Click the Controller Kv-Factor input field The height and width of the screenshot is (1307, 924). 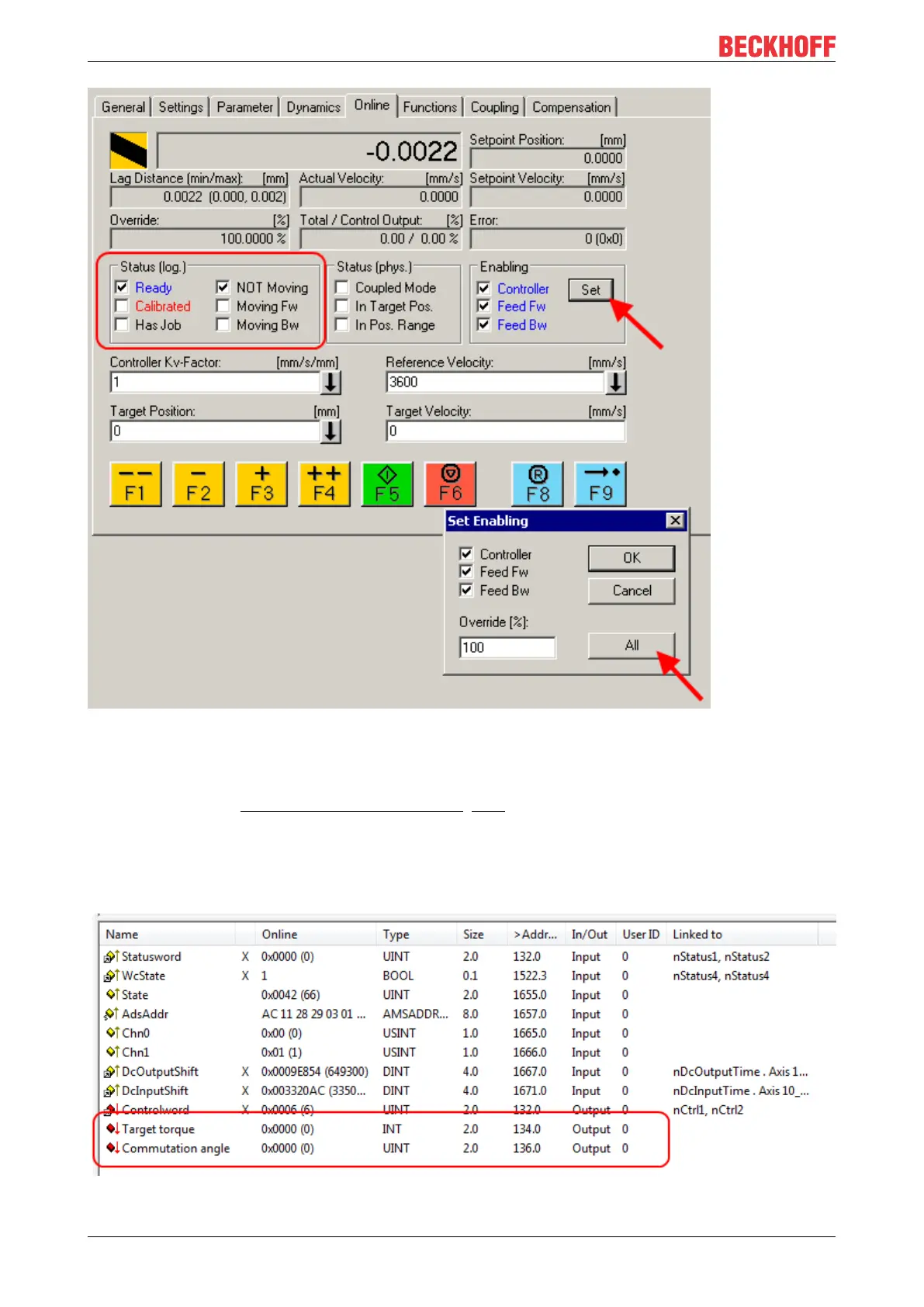click(216, 382)
